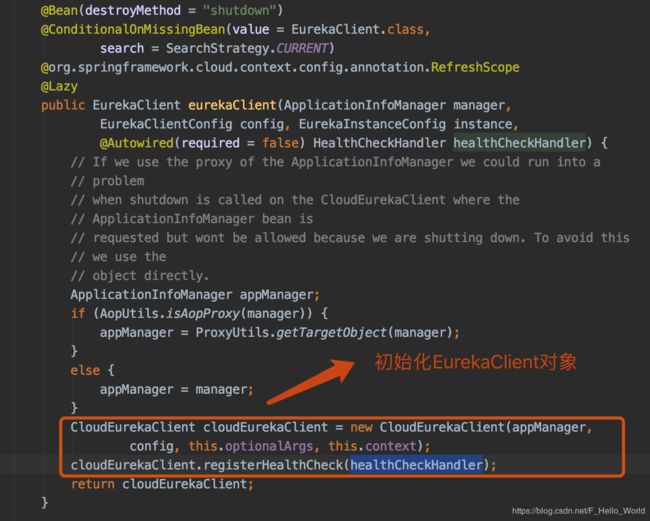
Task: Click cloudEurekaClient in the return statement
Action: pos(184,484)
